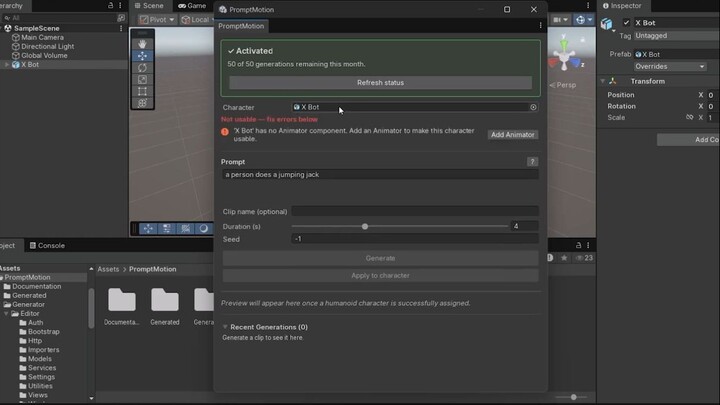The height and width of the screenshot is (405, 720).
Task: Open the SampleScene context menu dots
Action: [121, 28]
